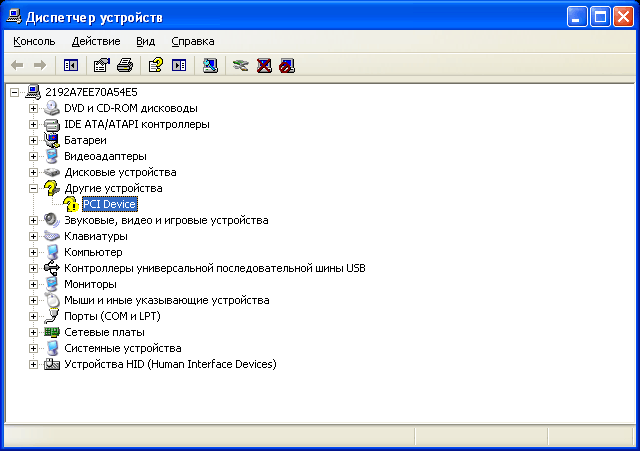This screenshot has width=640, height=451.
Task: Click the Порты (COM и LPT) plug icon
Action: pyautogui.click(x=52, y=316)
